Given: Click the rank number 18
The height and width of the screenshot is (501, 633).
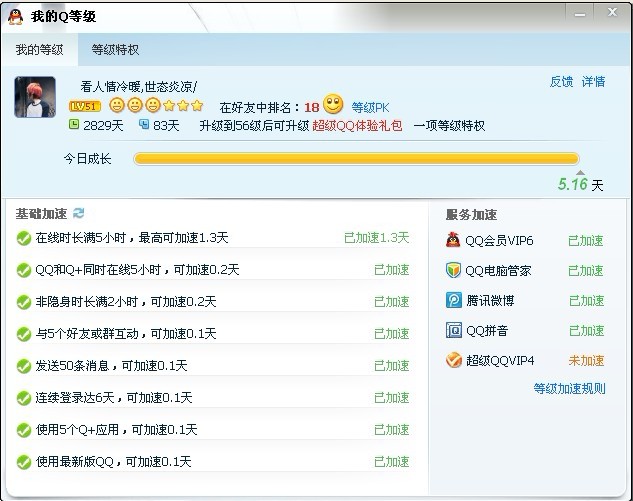Looking at the screenshot, I should (311, 107).
